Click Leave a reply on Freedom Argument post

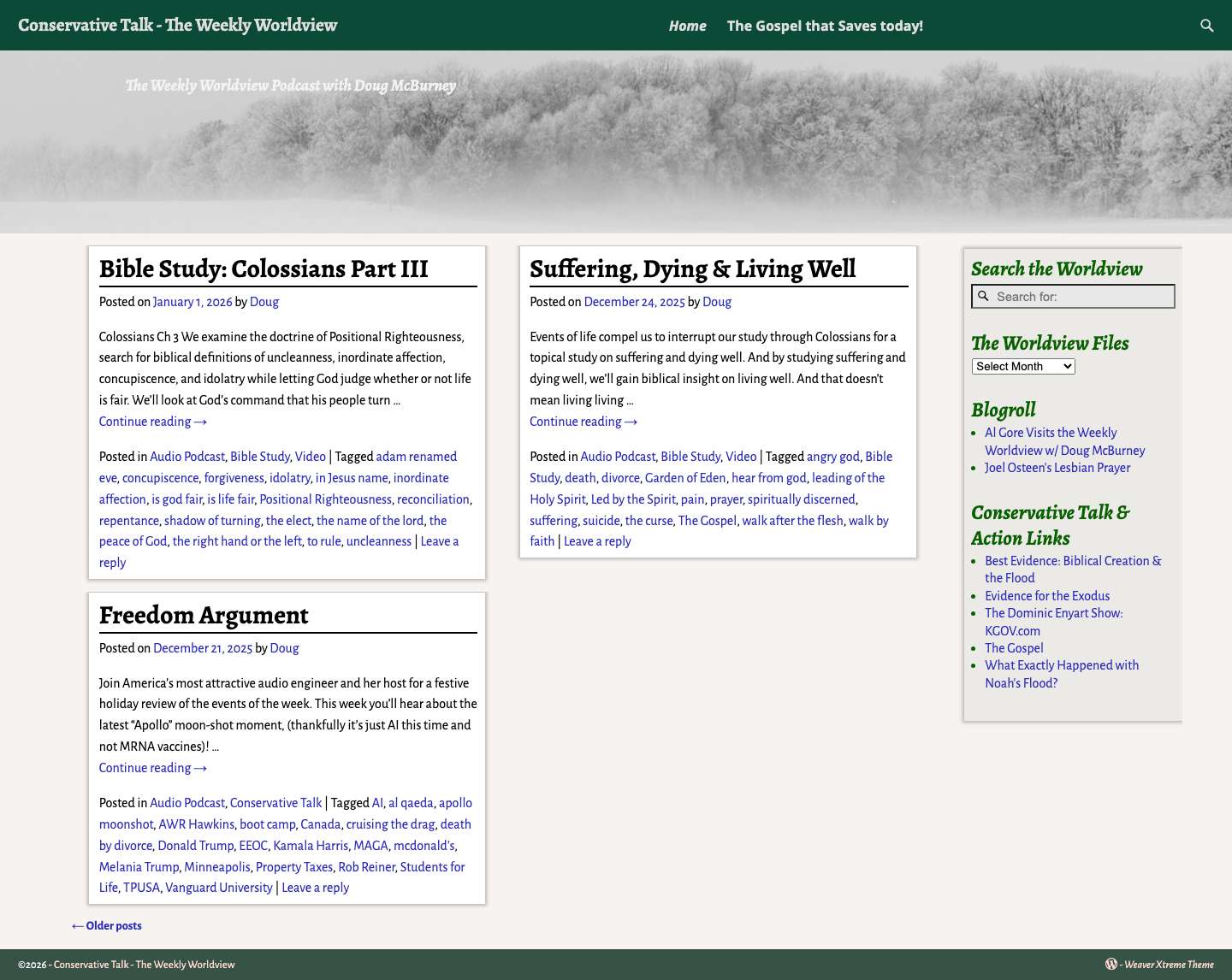[315, 888]
